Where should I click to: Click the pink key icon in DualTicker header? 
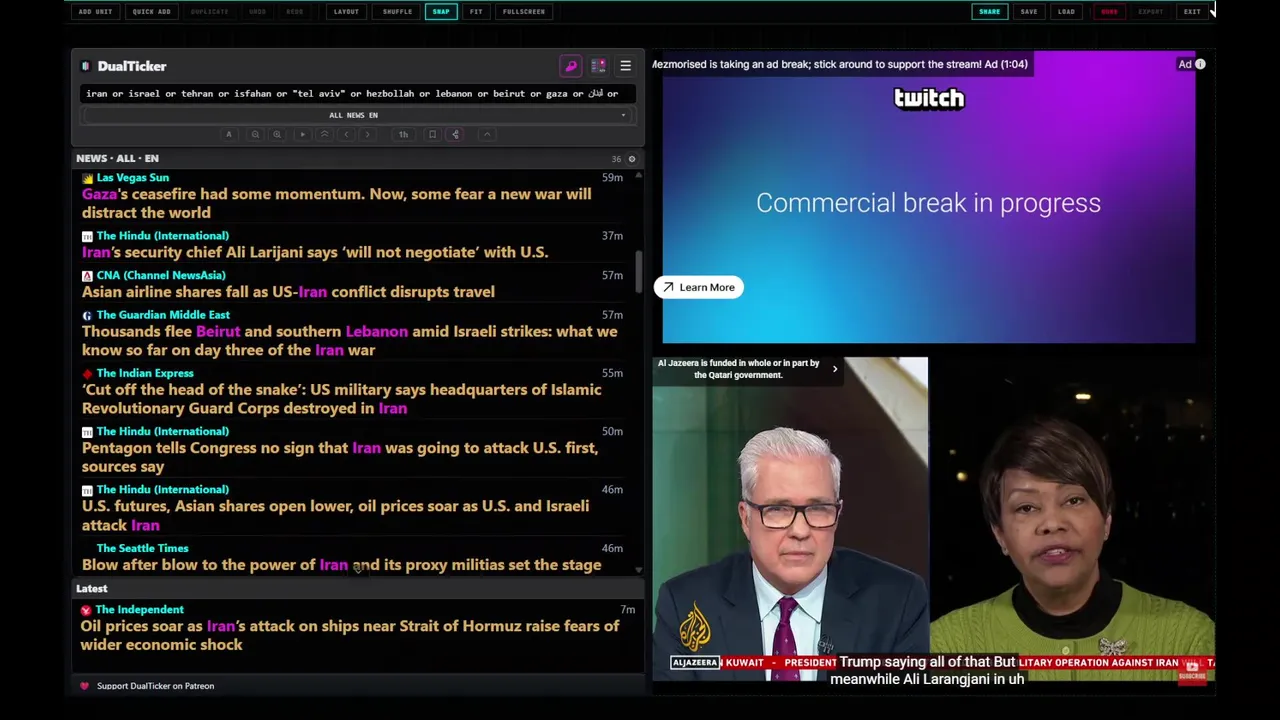point(571,66)
